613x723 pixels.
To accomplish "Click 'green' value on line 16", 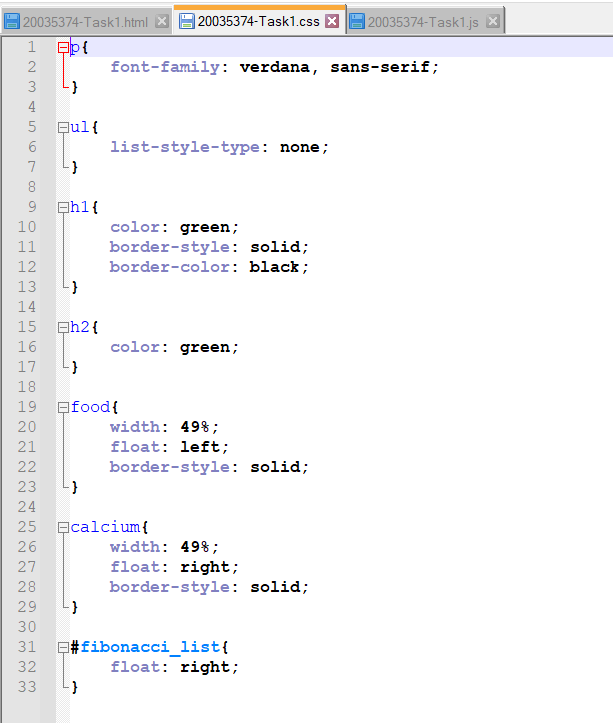I will point(205,347).
